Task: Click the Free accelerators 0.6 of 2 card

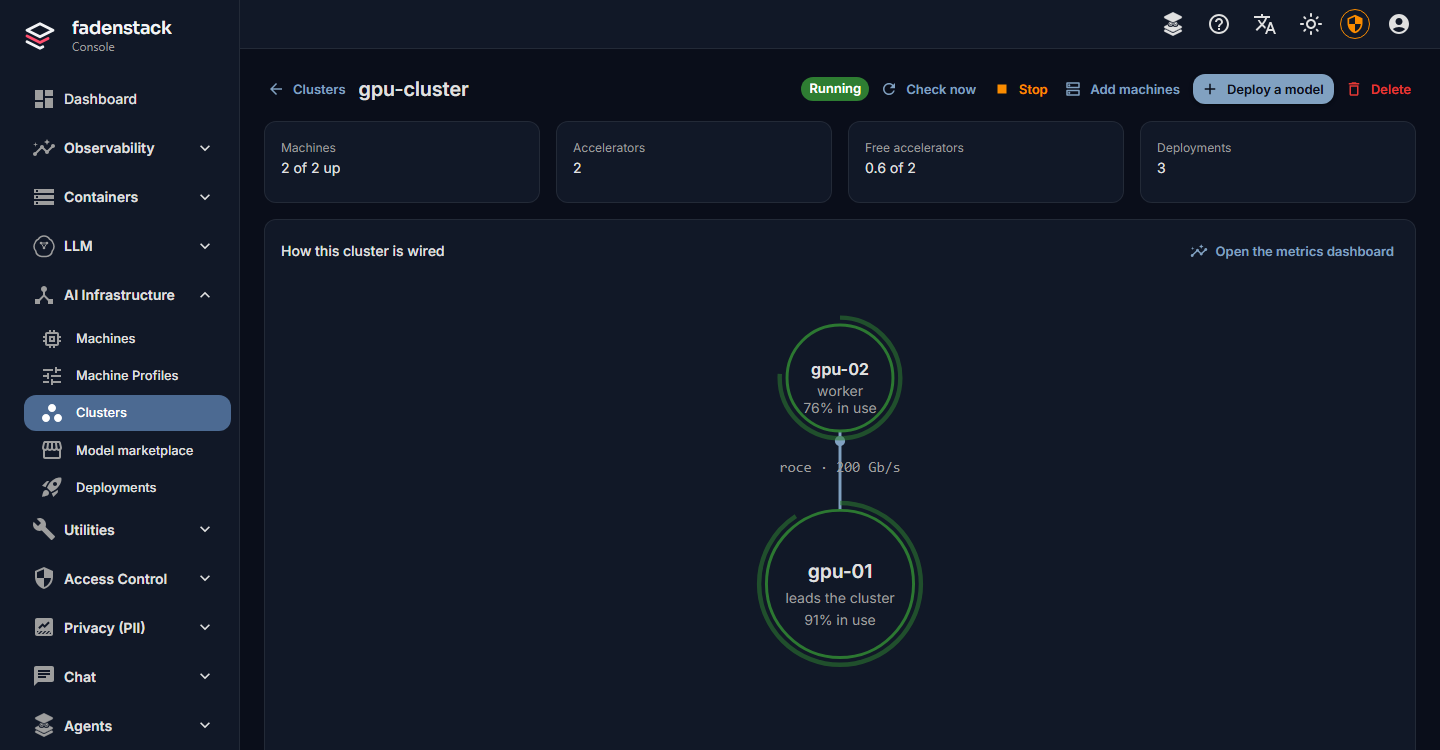Action: coord(986,162)
